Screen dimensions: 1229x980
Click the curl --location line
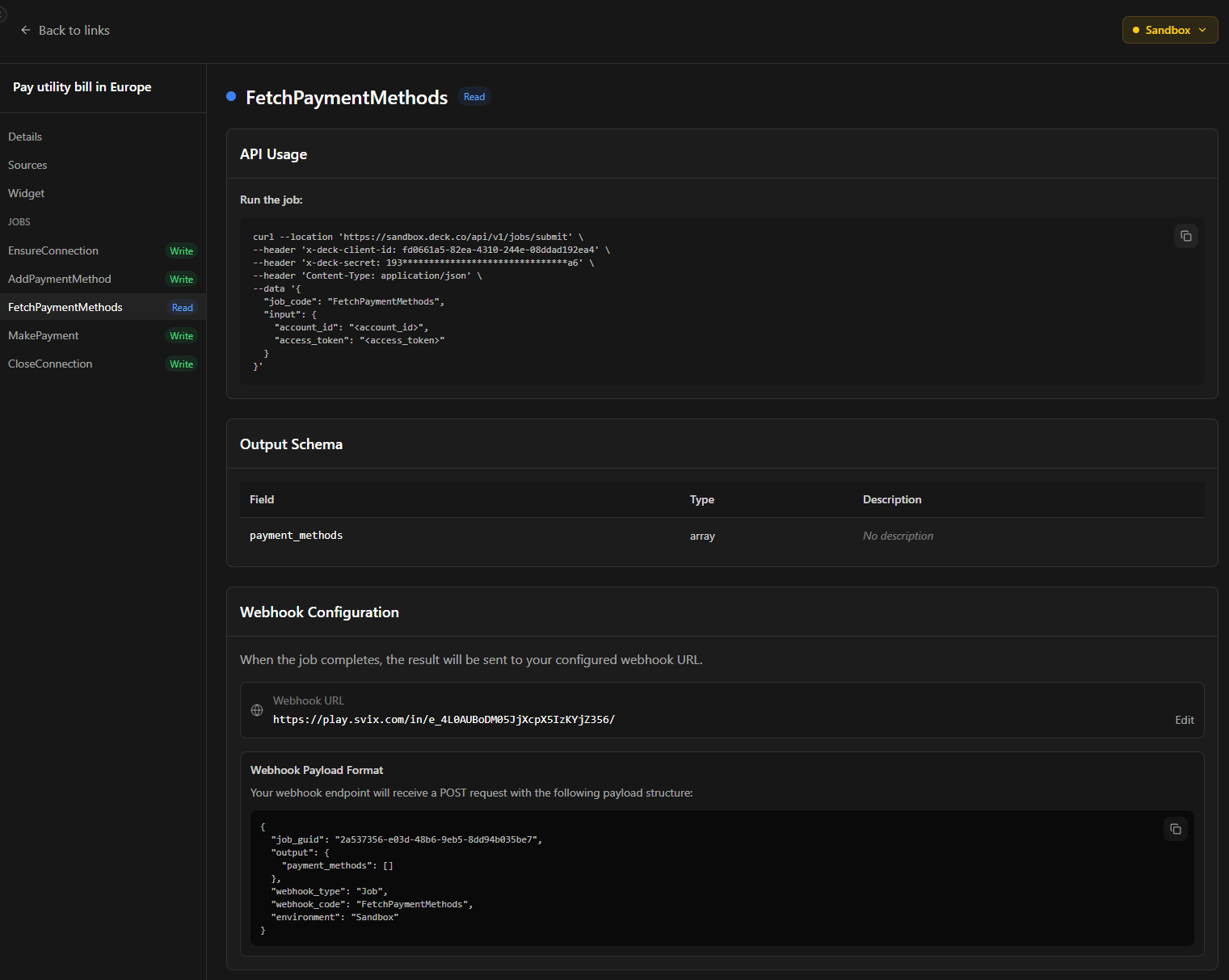[418, 237]
